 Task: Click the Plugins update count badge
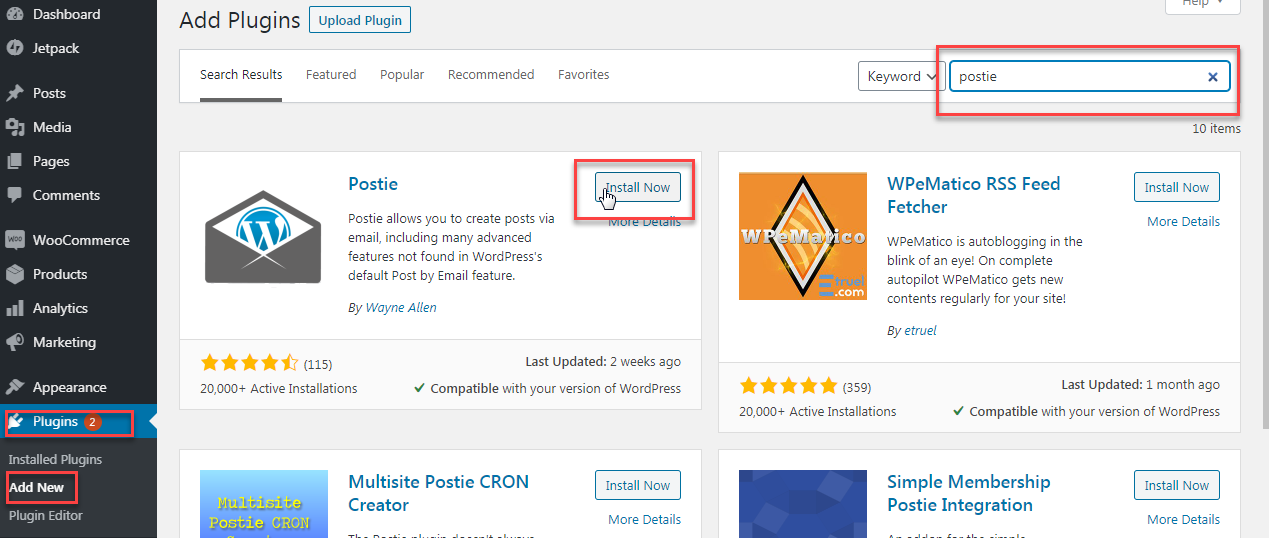[x=92, y=422]
